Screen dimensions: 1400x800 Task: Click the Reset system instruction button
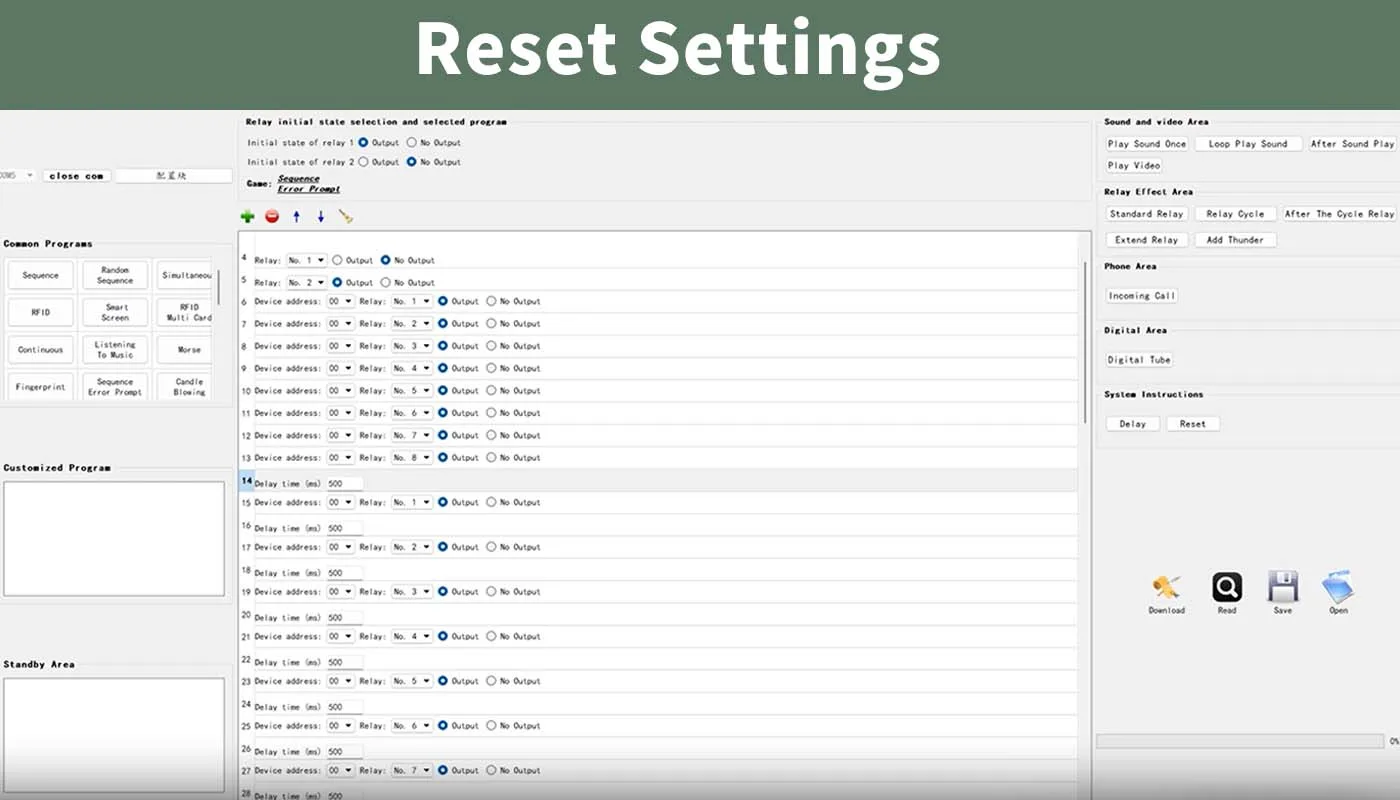[1193, 424]
